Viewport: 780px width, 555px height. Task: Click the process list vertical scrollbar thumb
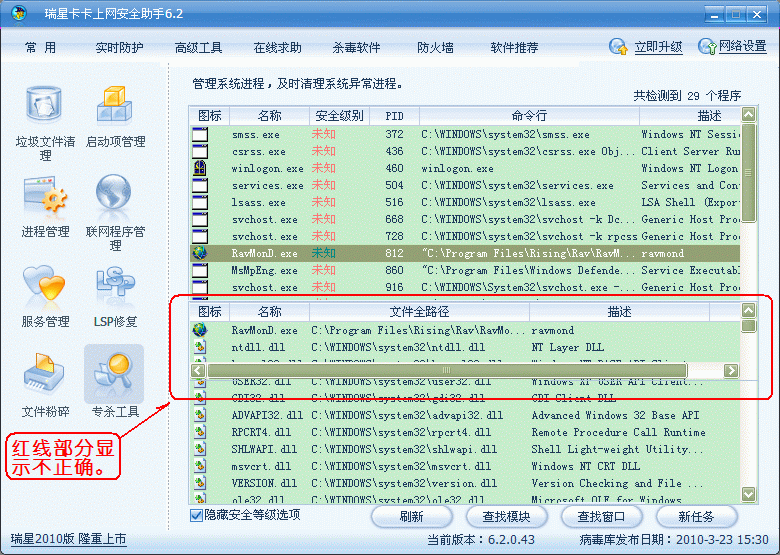749,173
